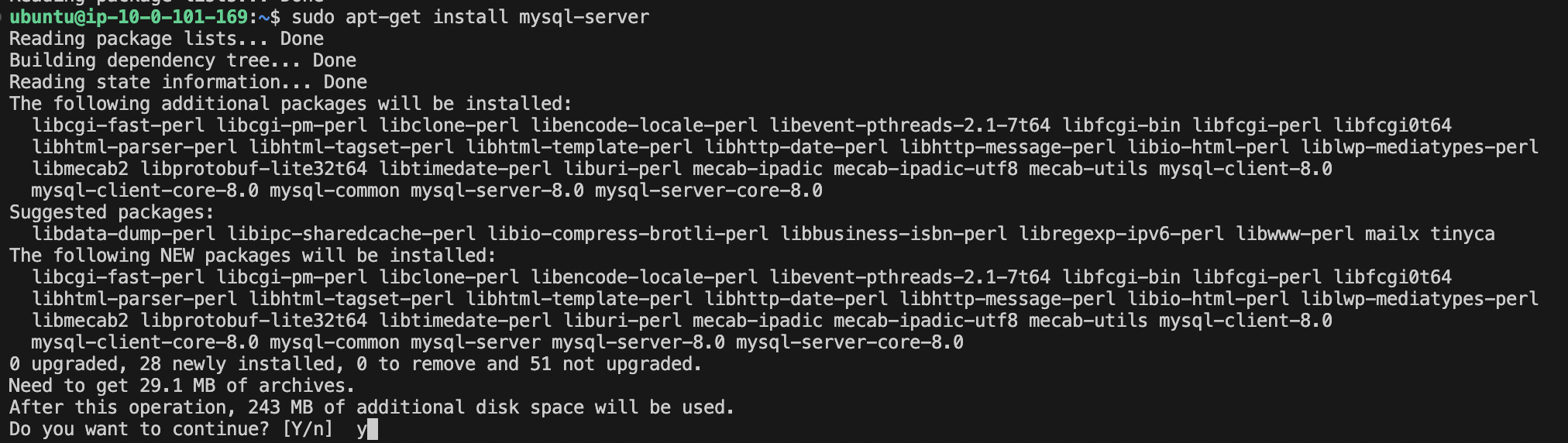Screen dimensions: 1568x443
Task: Click 'Reading state information... Done' text
Action: [x=188, y=82]
